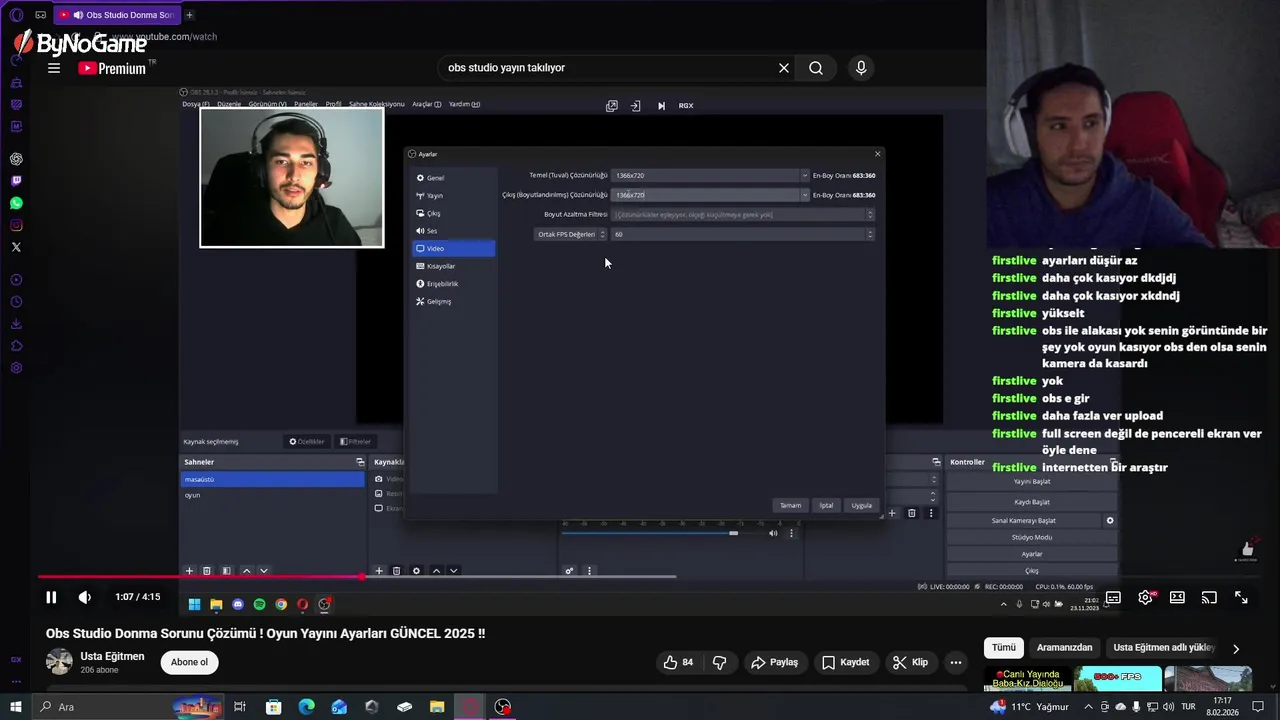Enter full screen video mode
This screenshot has width=1280, height=720.
[x=1241, y=597]
